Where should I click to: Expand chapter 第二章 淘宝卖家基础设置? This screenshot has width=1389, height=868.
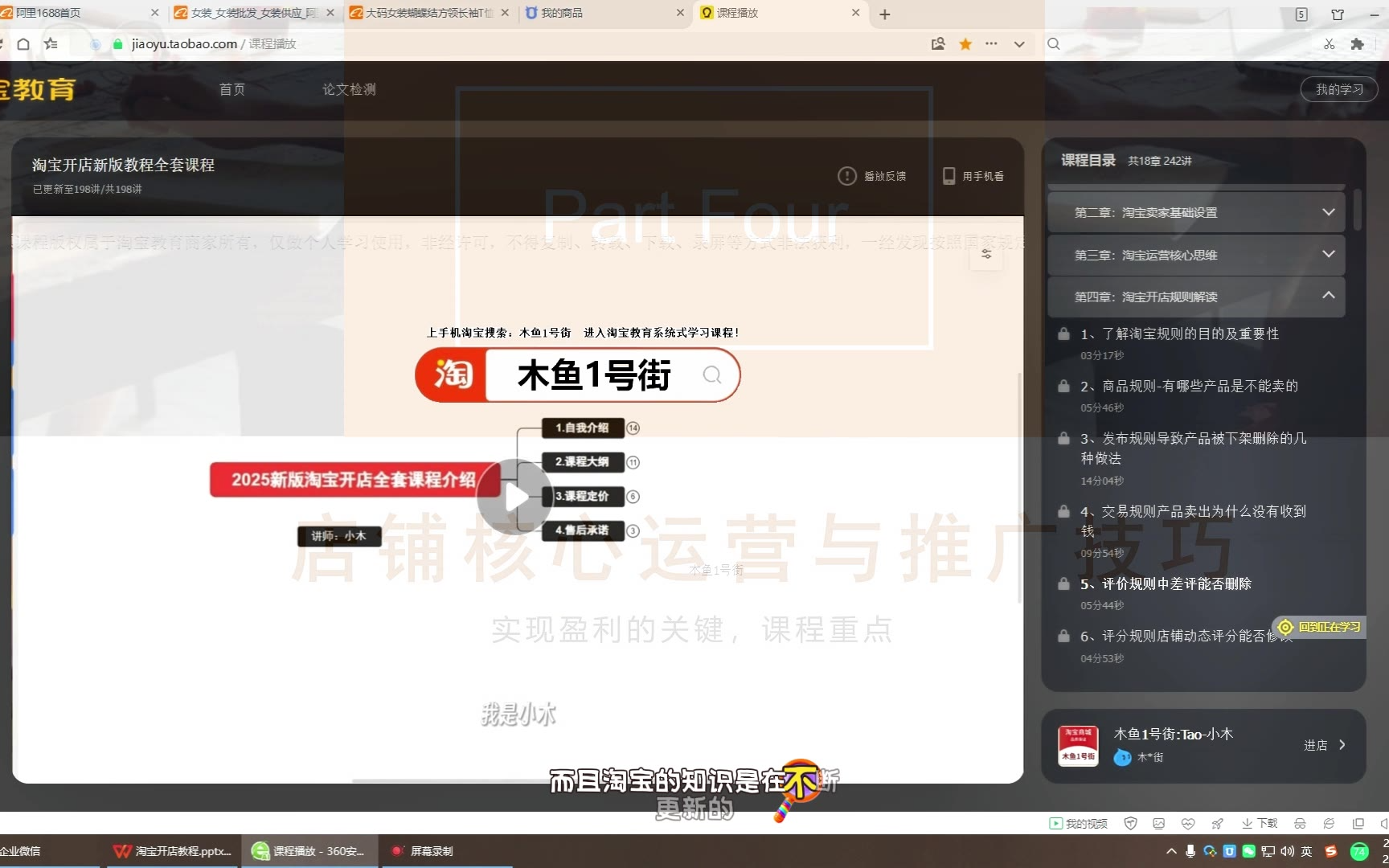[x=1328, y=212]
